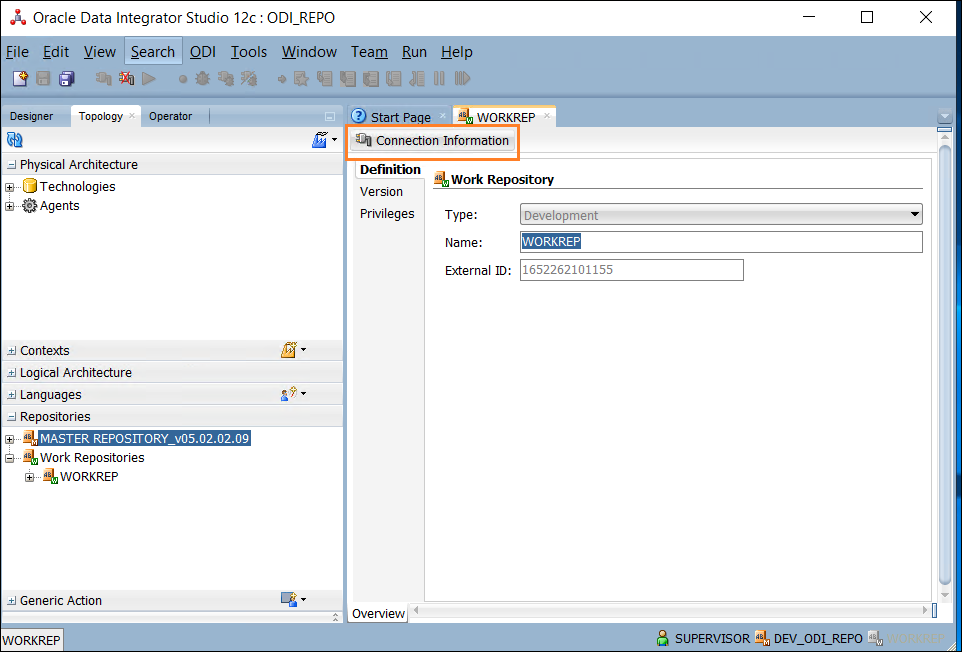Open the Tools menu

248,52
